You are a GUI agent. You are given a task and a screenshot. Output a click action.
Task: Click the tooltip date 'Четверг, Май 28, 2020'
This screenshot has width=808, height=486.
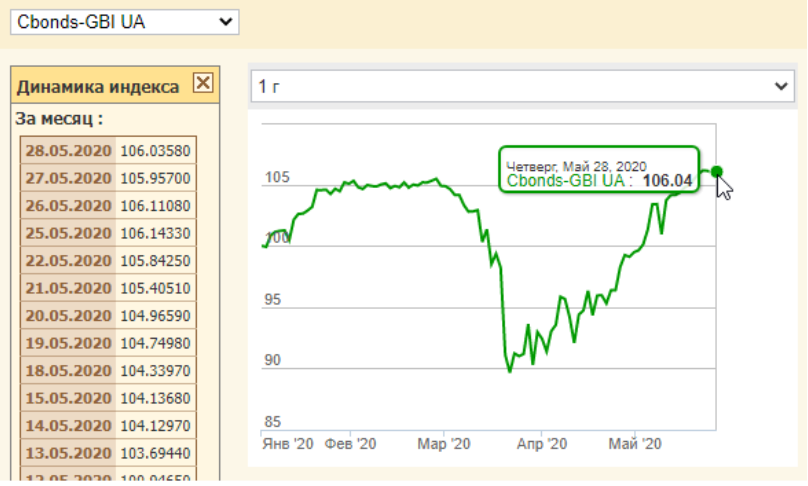click(576, 166)
